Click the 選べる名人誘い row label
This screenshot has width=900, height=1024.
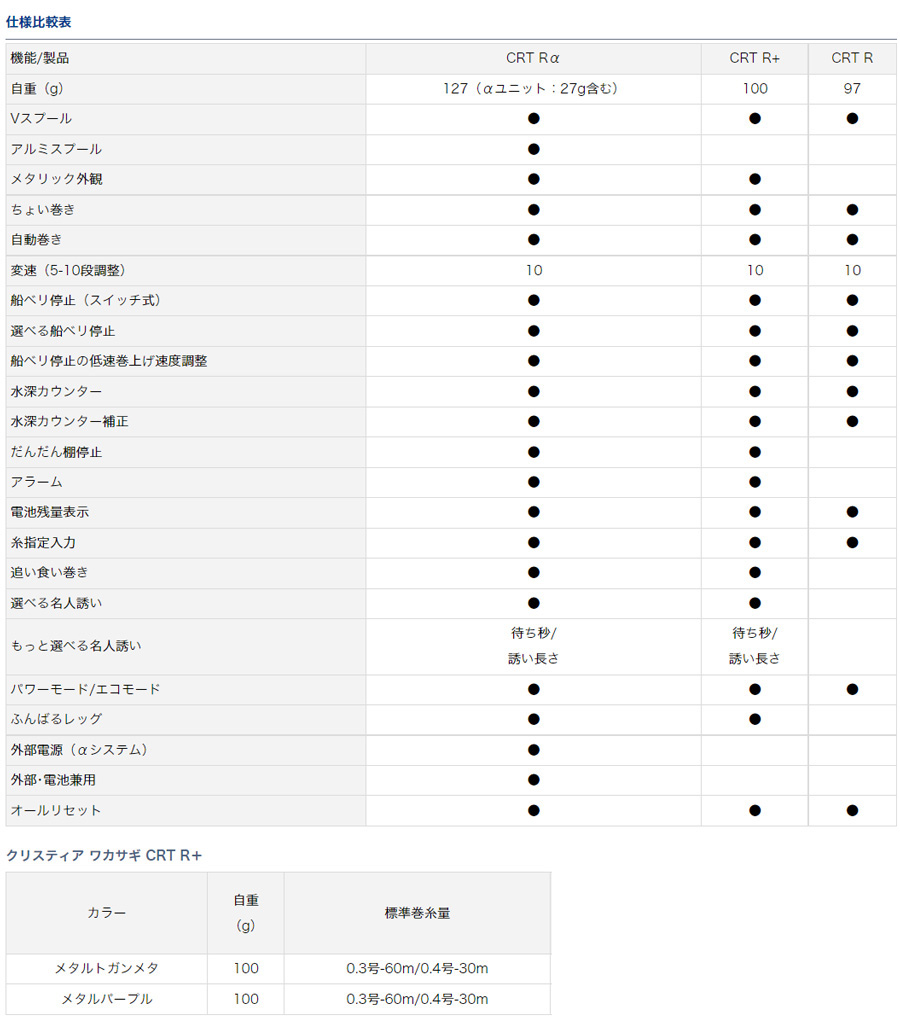56,603
